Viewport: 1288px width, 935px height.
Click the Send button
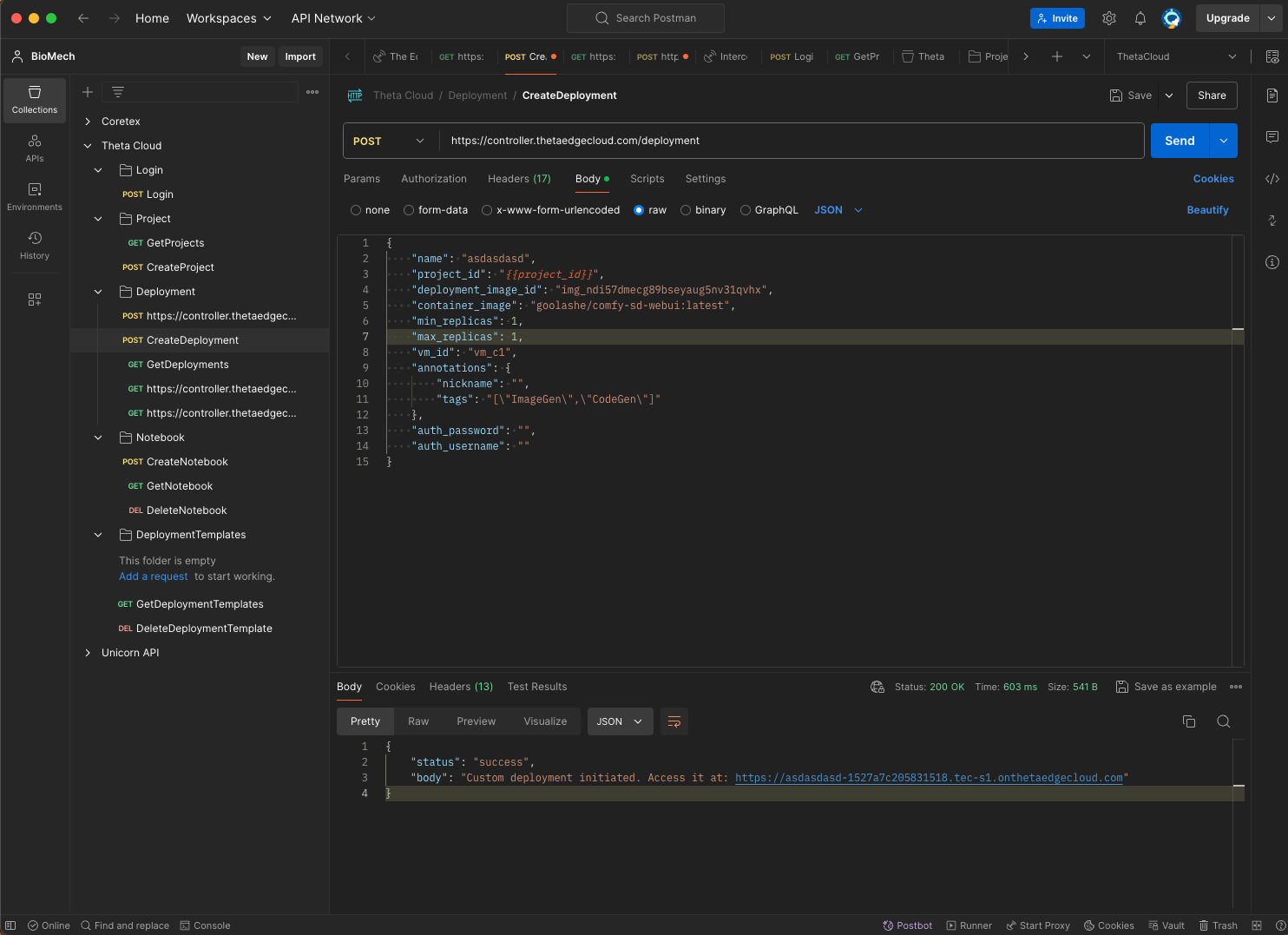point(1180,141)
